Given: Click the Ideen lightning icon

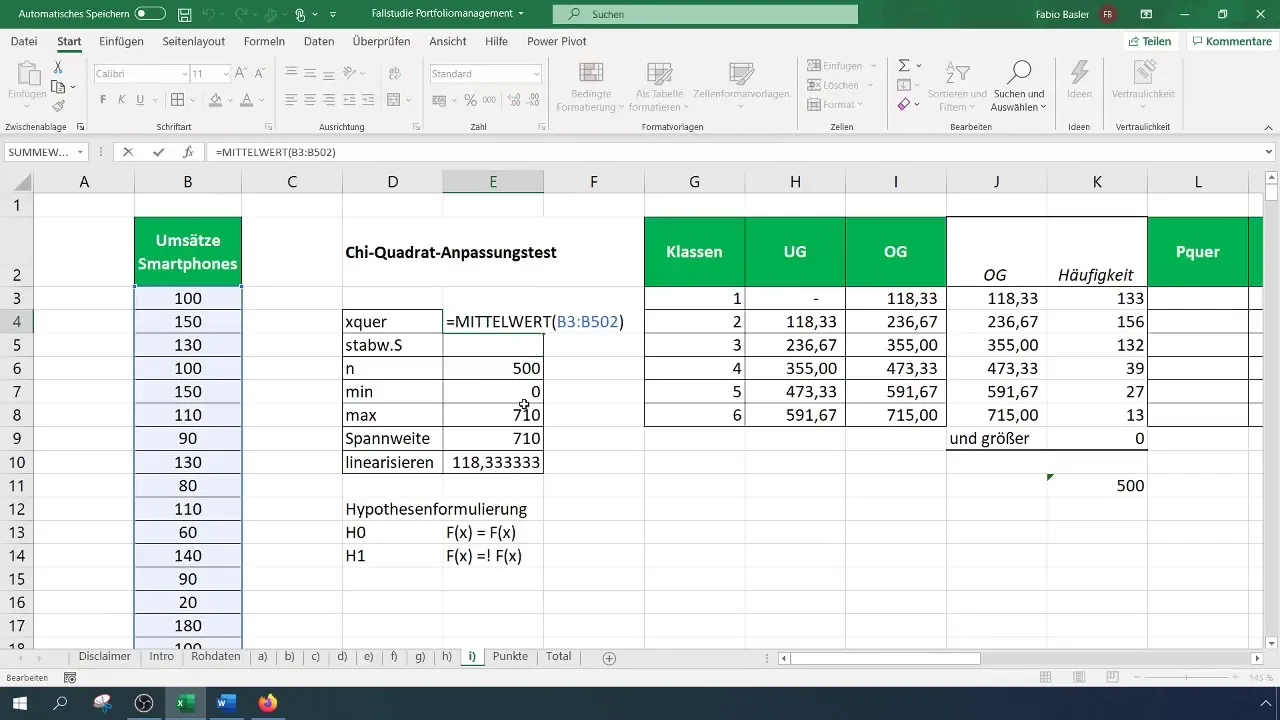Looking at the screenshot, I should point(1079,72).
